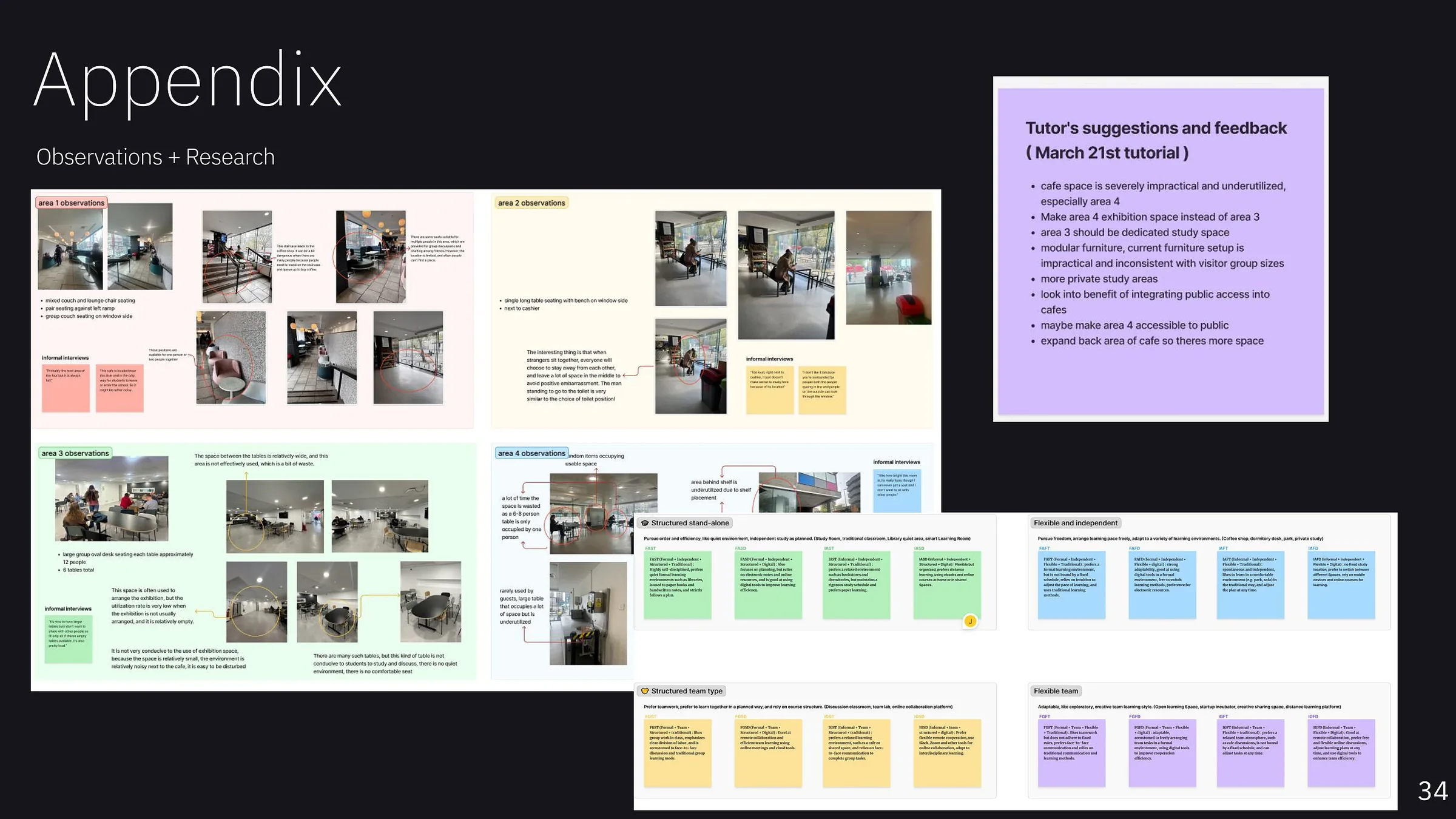1456x819 pixels.
Task: Click the bullet 'area 3 should be dedicated study space'
Action: coord(1134,232)
